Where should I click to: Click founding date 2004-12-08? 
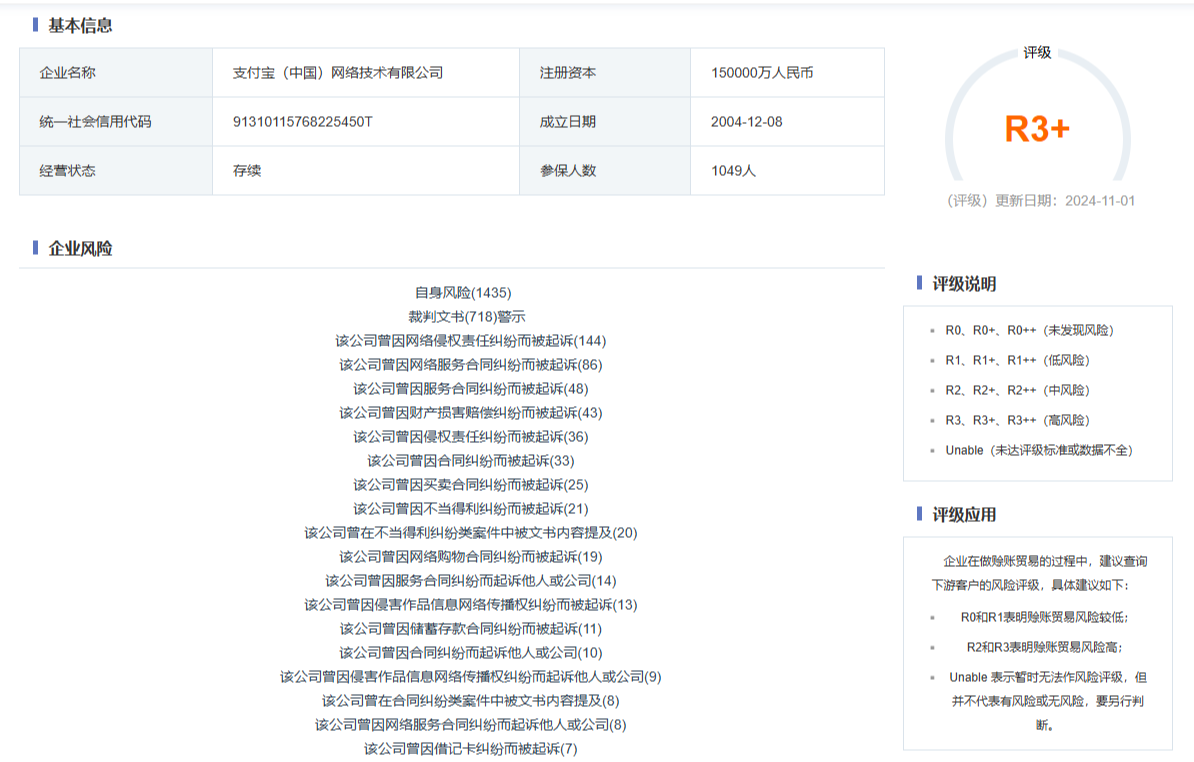746,122
